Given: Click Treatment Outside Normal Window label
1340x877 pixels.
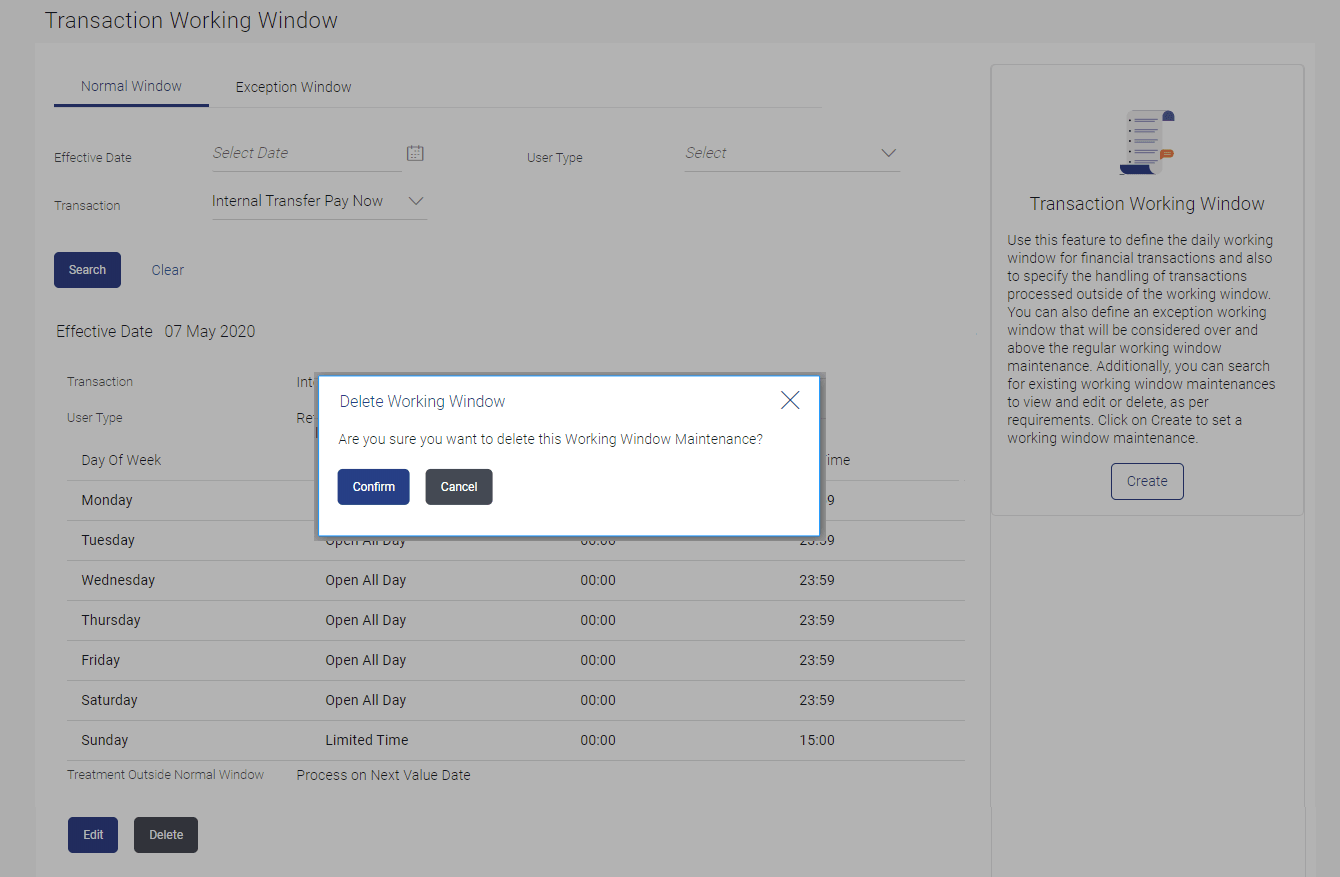Looking at the screenshot, I should click(x=166, y=775).
